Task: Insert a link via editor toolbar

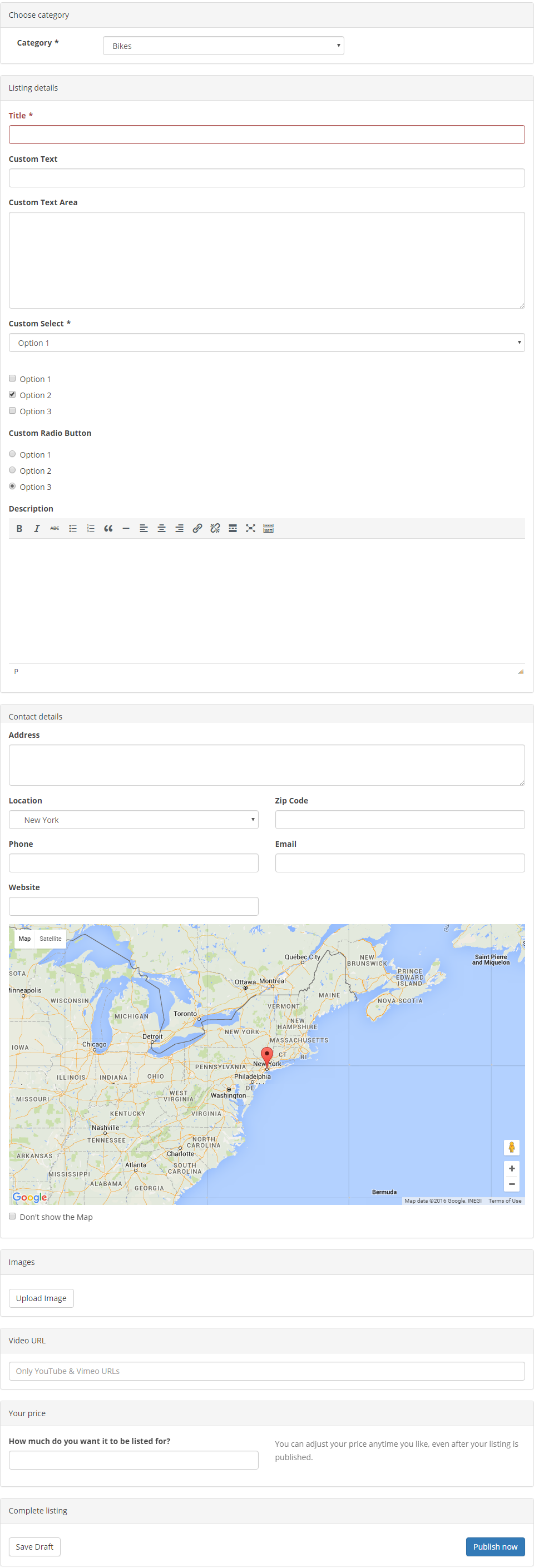Action: (x=197, y=528)
